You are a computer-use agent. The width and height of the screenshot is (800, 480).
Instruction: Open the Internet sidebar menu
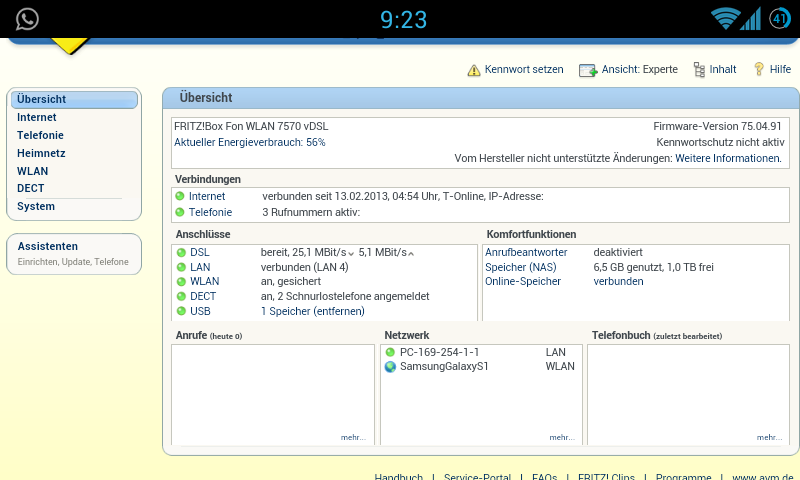coord(36,117)
